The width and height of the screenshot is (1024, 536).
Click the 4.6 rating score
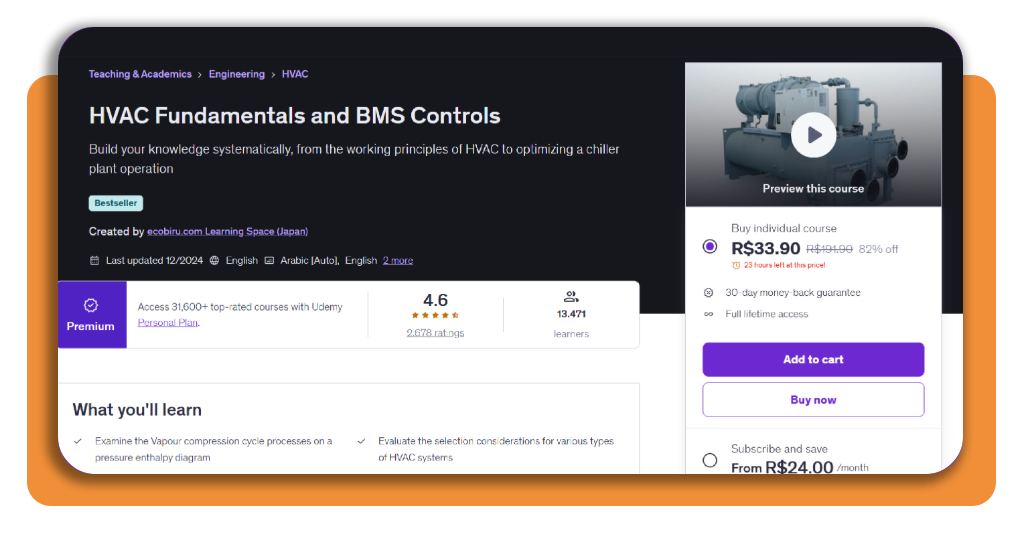[x=435, y=300]
